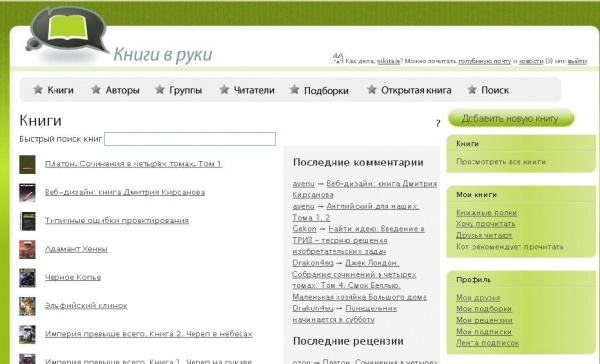Open the Черное Копье cover thumbnail
Viewport: 600px width, 364px height.
click(27, 278)
